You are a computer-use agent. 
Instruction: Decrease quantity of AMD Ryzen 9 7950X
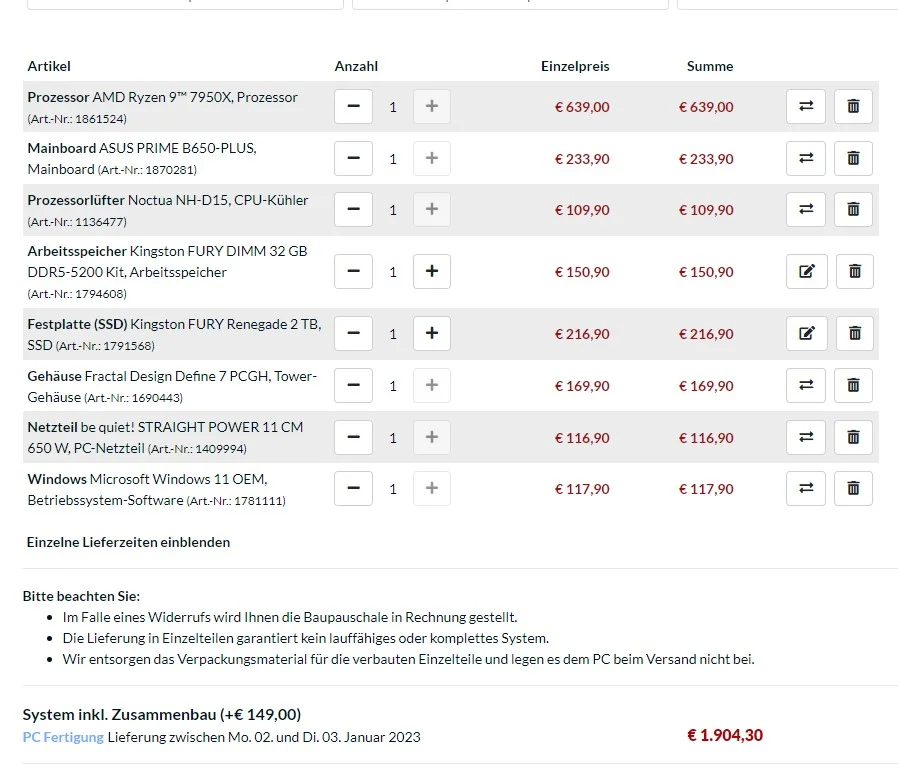[x=353, y=107]
